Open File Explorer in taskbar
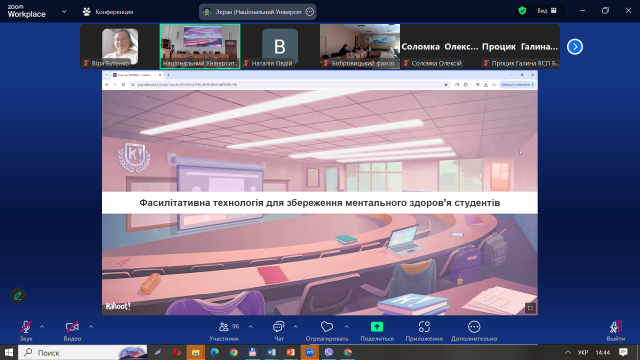 tap(196, 352)
